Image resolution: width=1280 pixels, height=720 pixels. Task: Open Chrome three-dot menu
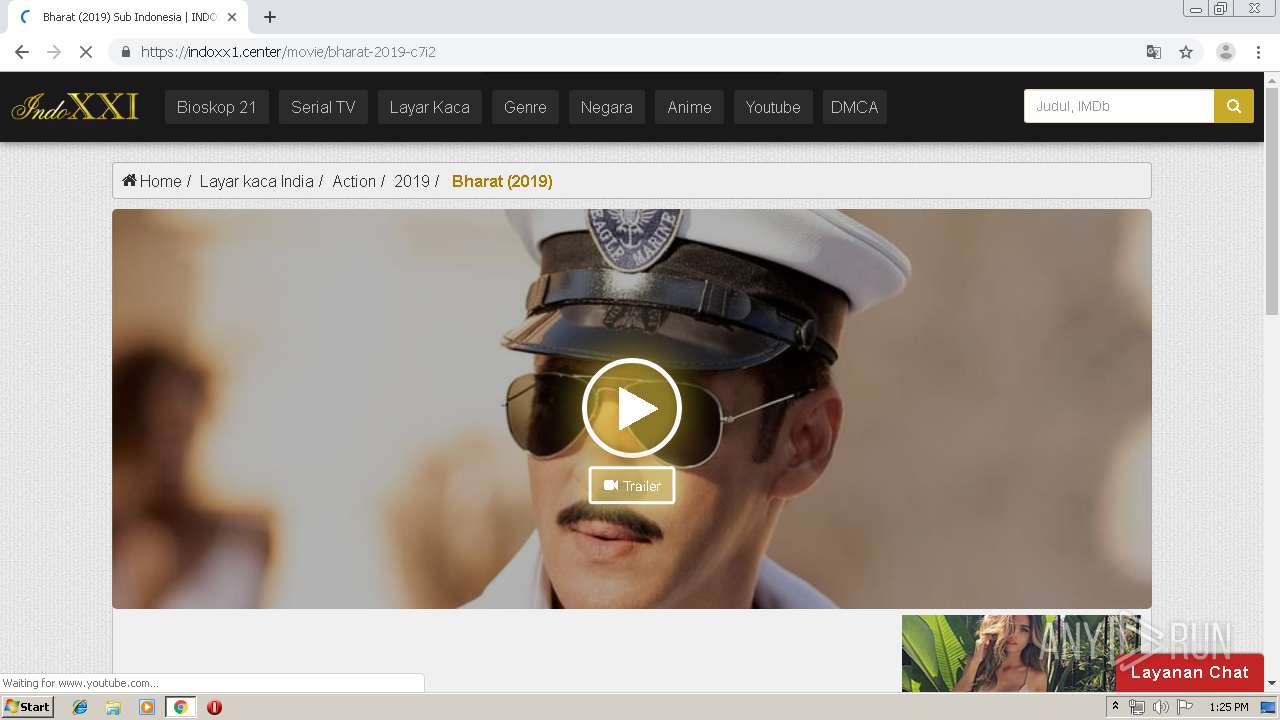pos(1259,52)
